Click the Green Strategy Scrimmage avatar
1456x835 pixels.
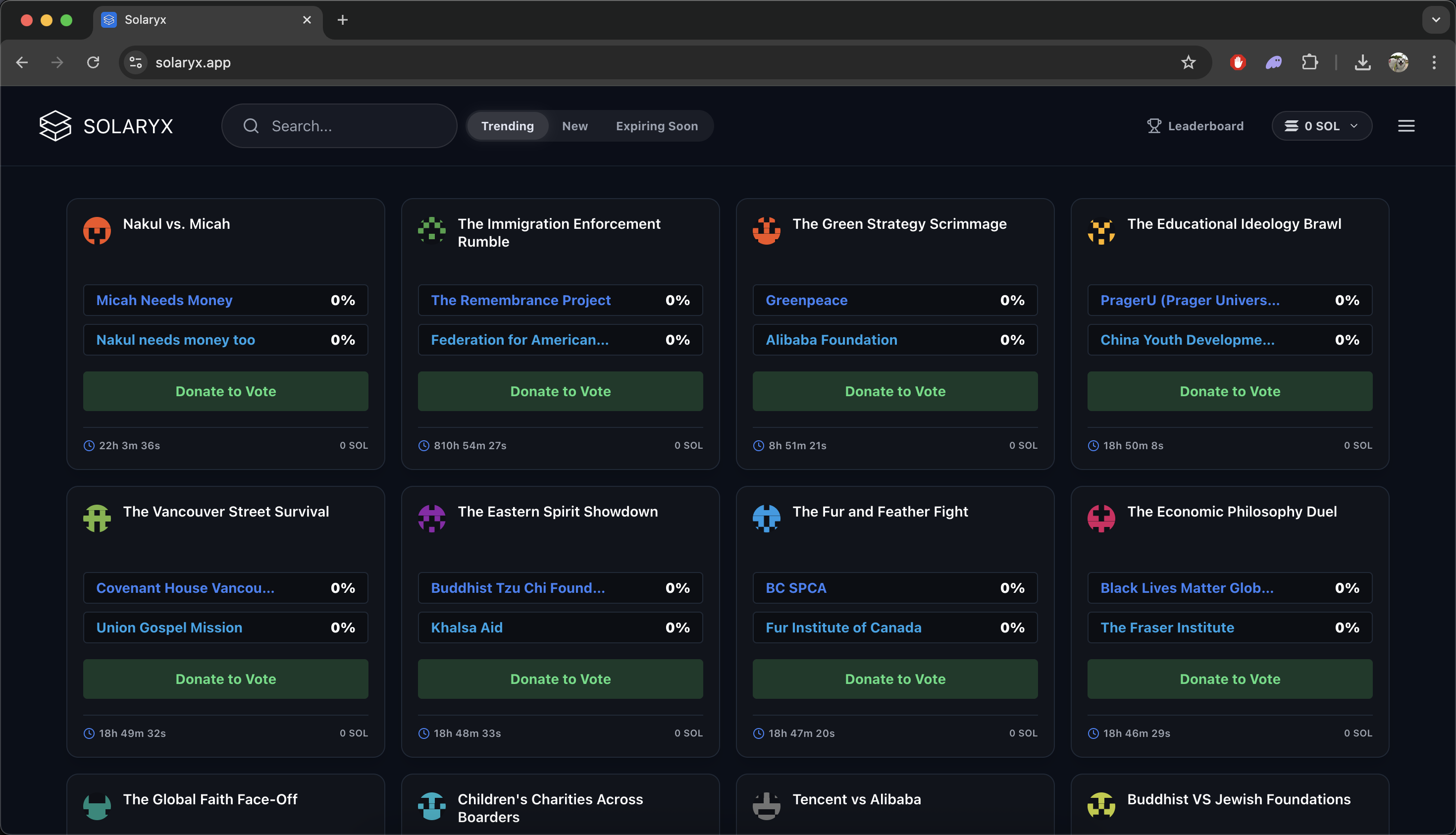pyautogui.click(x=766, y=231)
